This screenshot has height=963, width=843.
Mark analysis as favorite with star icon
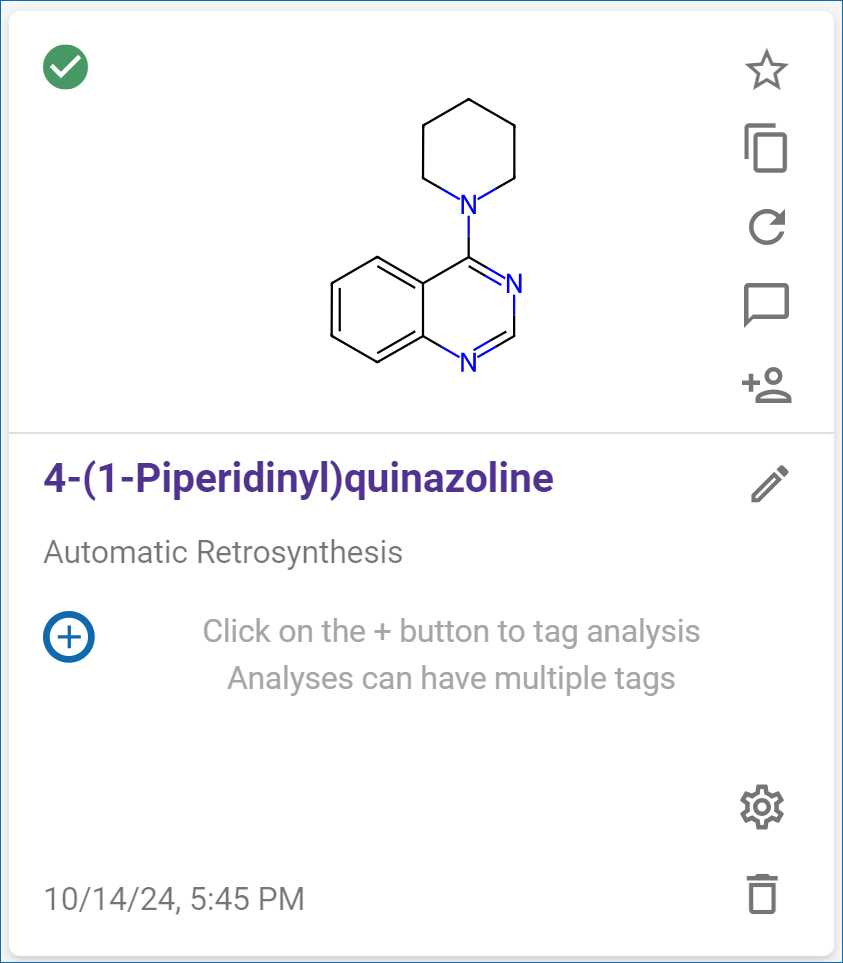[x=766, y=70]
